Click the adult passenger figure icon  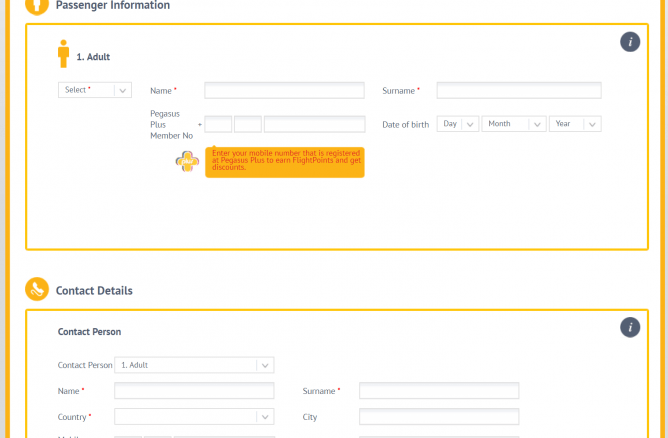[x=64, y=54]
